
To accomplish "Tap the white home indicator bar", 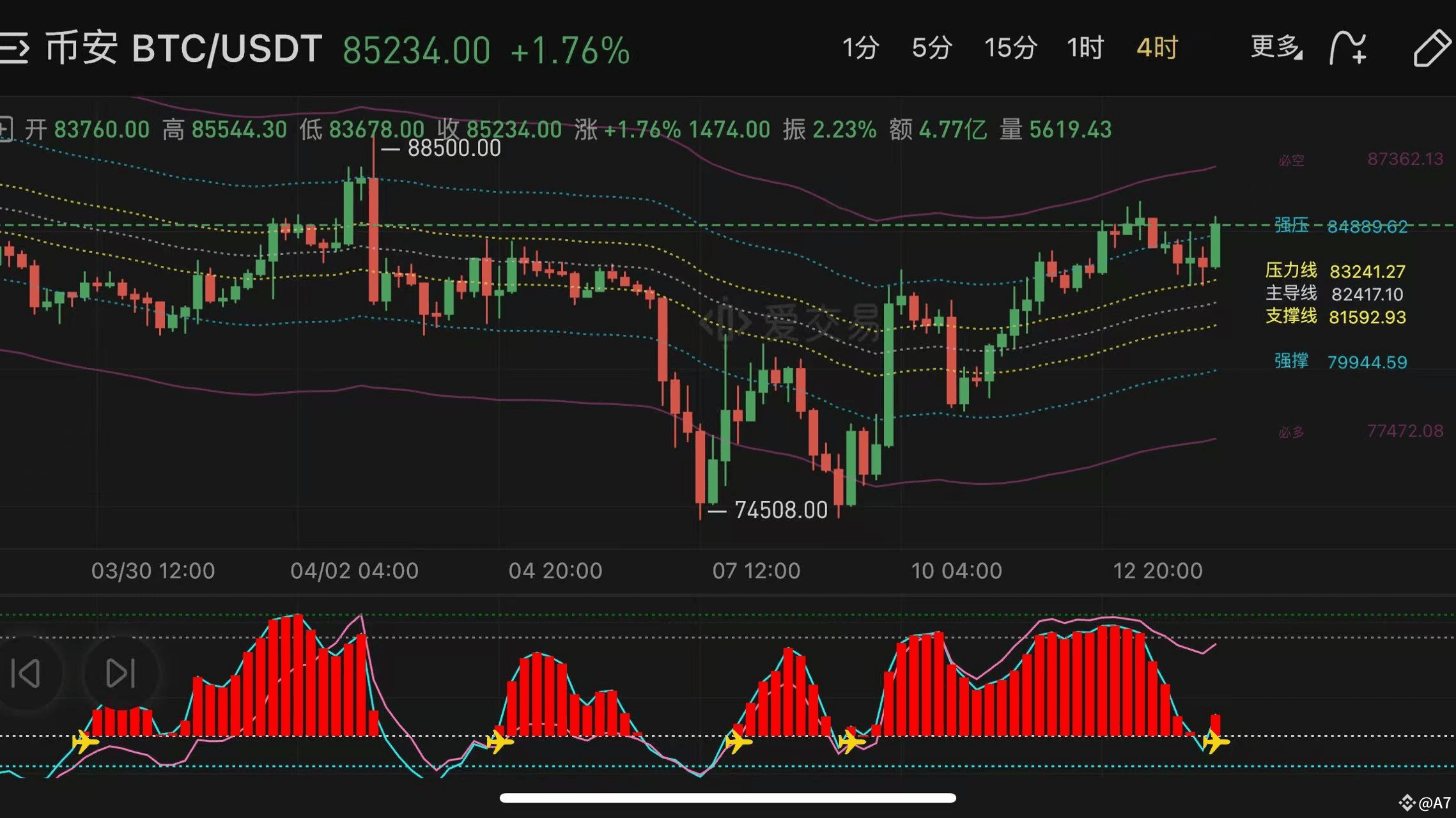I will (727, 798).
